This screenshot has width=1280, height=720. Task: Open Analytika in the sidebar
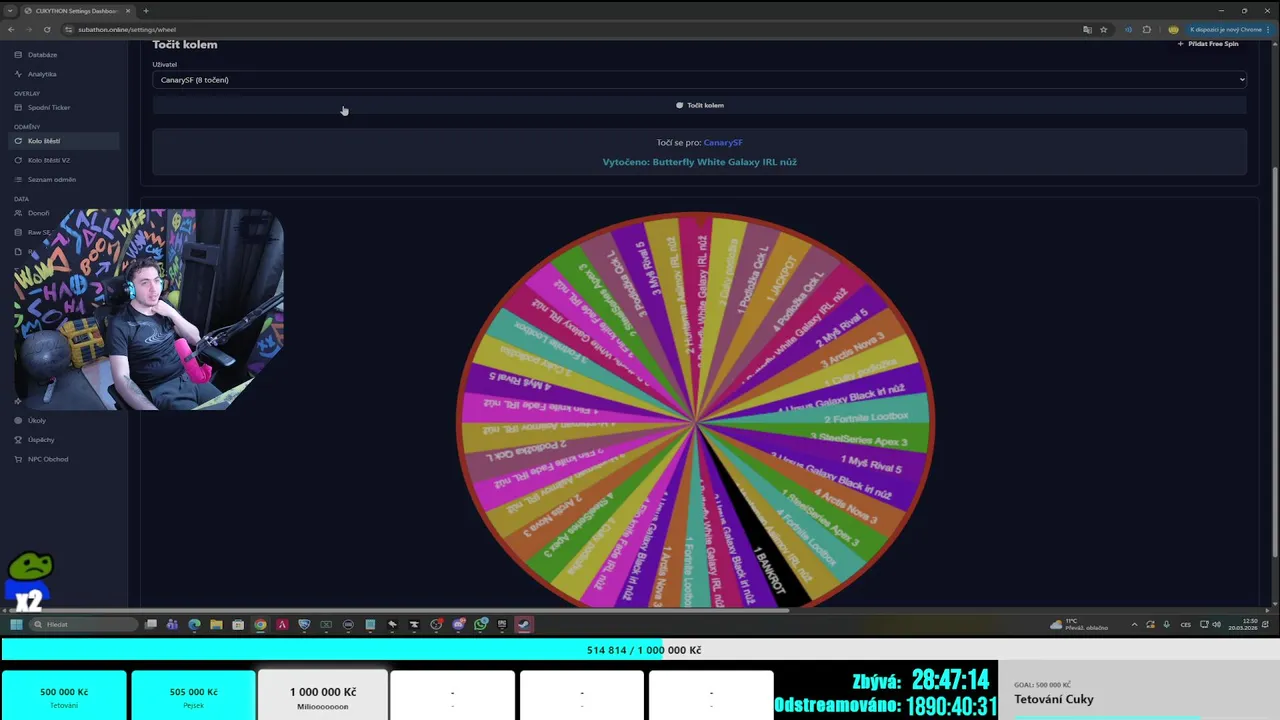pos(42,74)
